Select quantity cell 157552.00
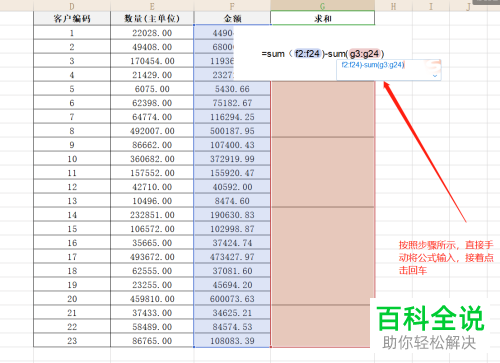Viewport: 500px width, 363px height. coord(152,173)
